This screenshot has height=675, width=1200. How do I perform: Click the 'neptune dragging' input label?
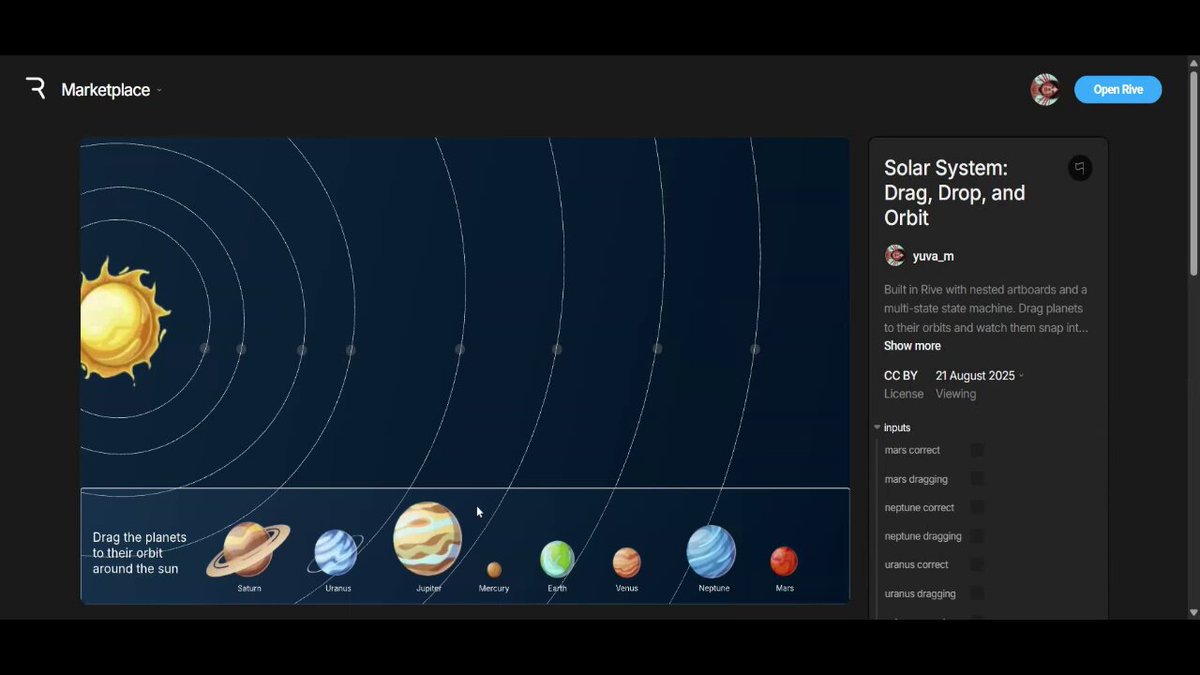coord(923,537)
